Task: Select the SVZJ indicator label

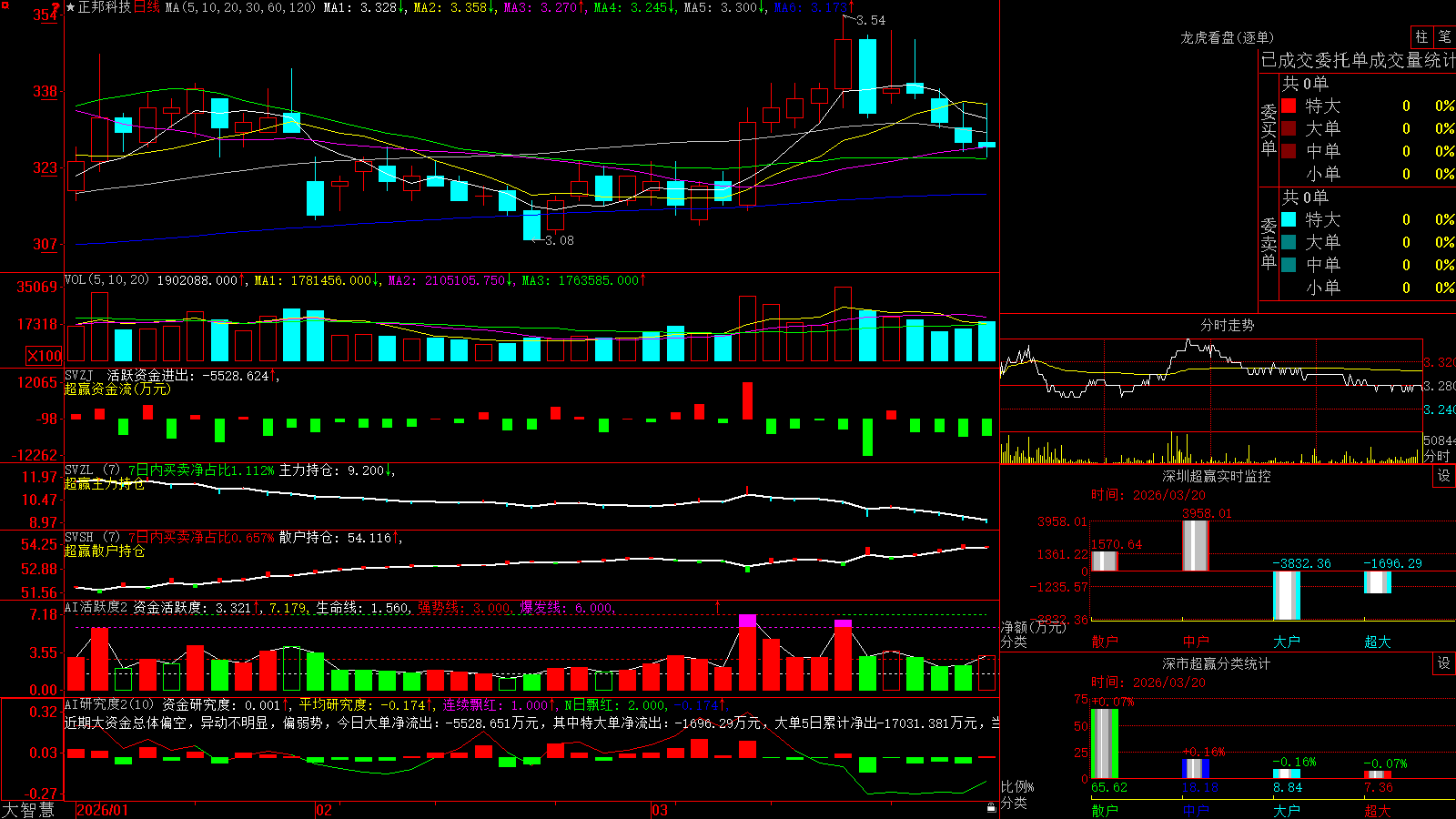Action: [79, 375]
